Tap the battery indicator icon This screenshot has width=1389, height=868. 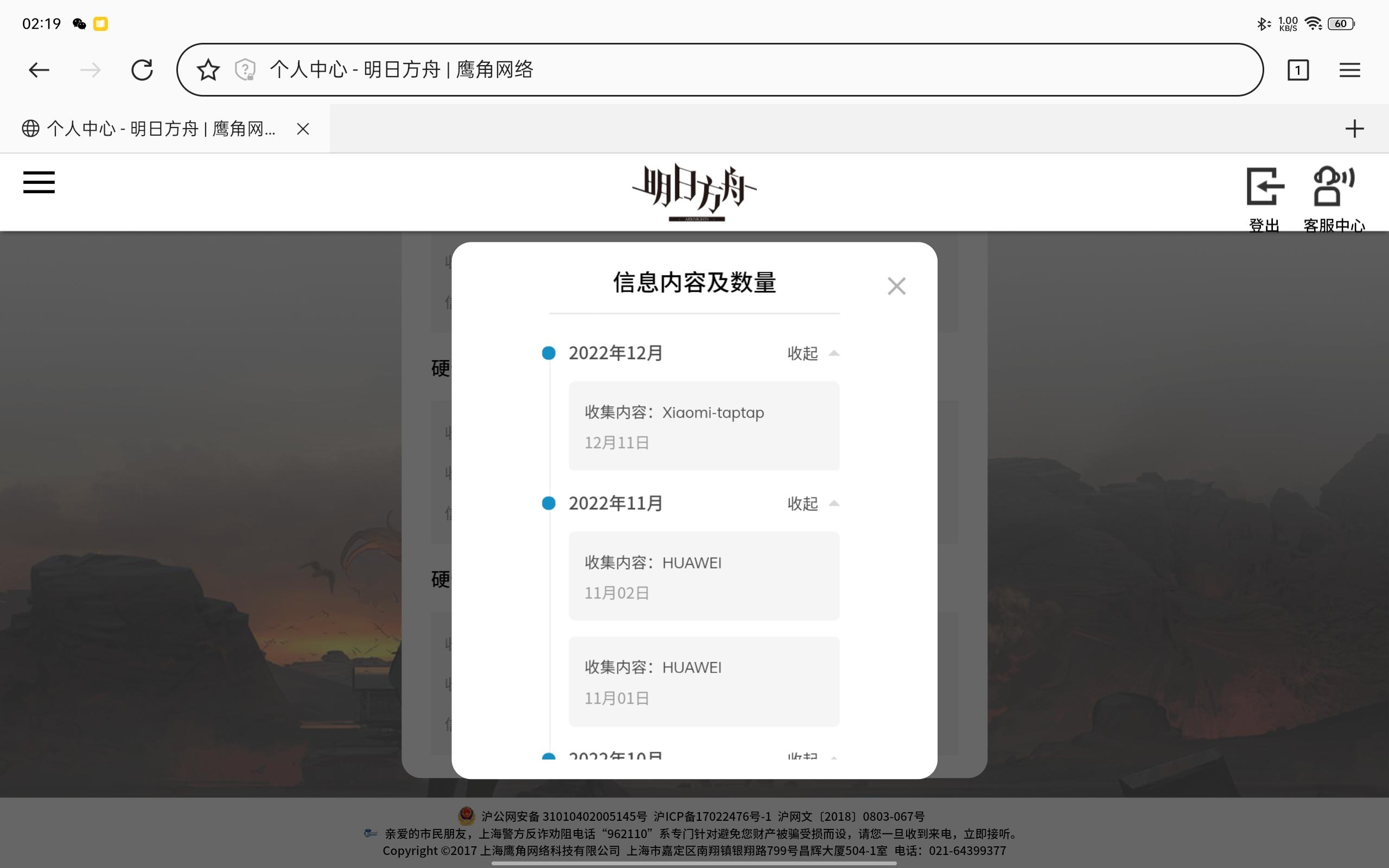pyautogui.click(x=1341, y=23)
